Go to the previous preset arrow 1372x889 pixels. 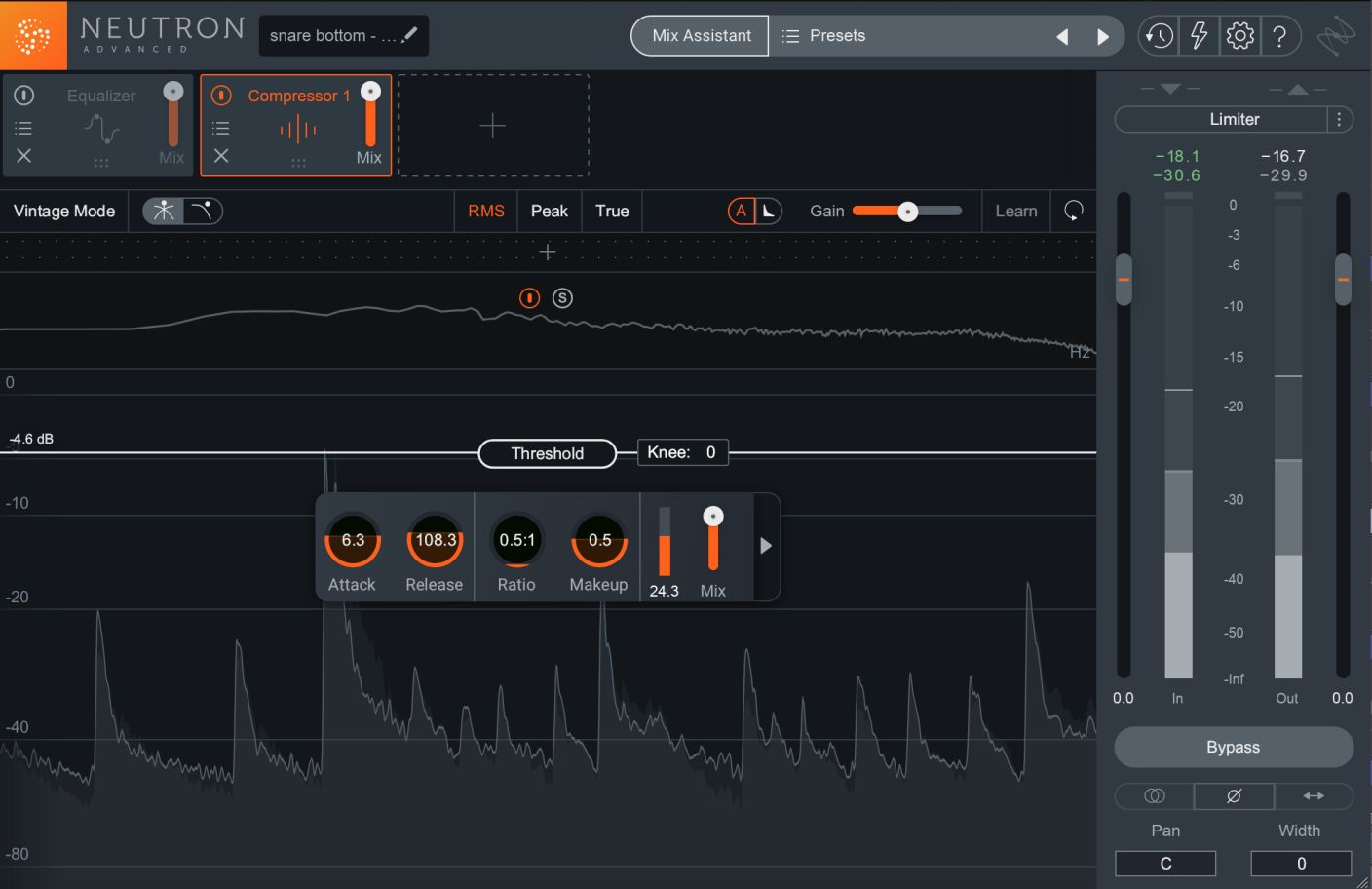[x=1062, y=36]
